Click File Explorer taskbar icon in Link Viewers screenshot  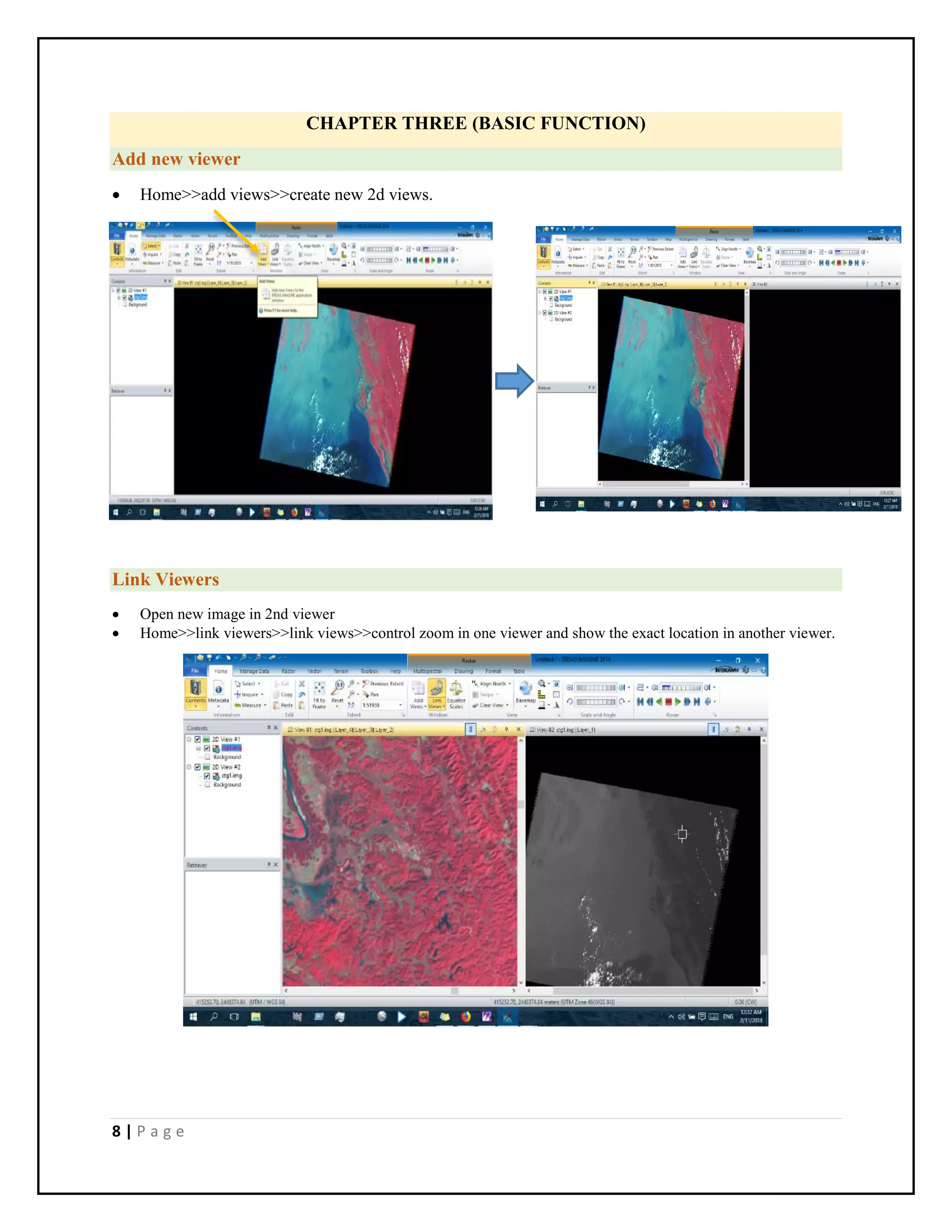pos(256,1016)
